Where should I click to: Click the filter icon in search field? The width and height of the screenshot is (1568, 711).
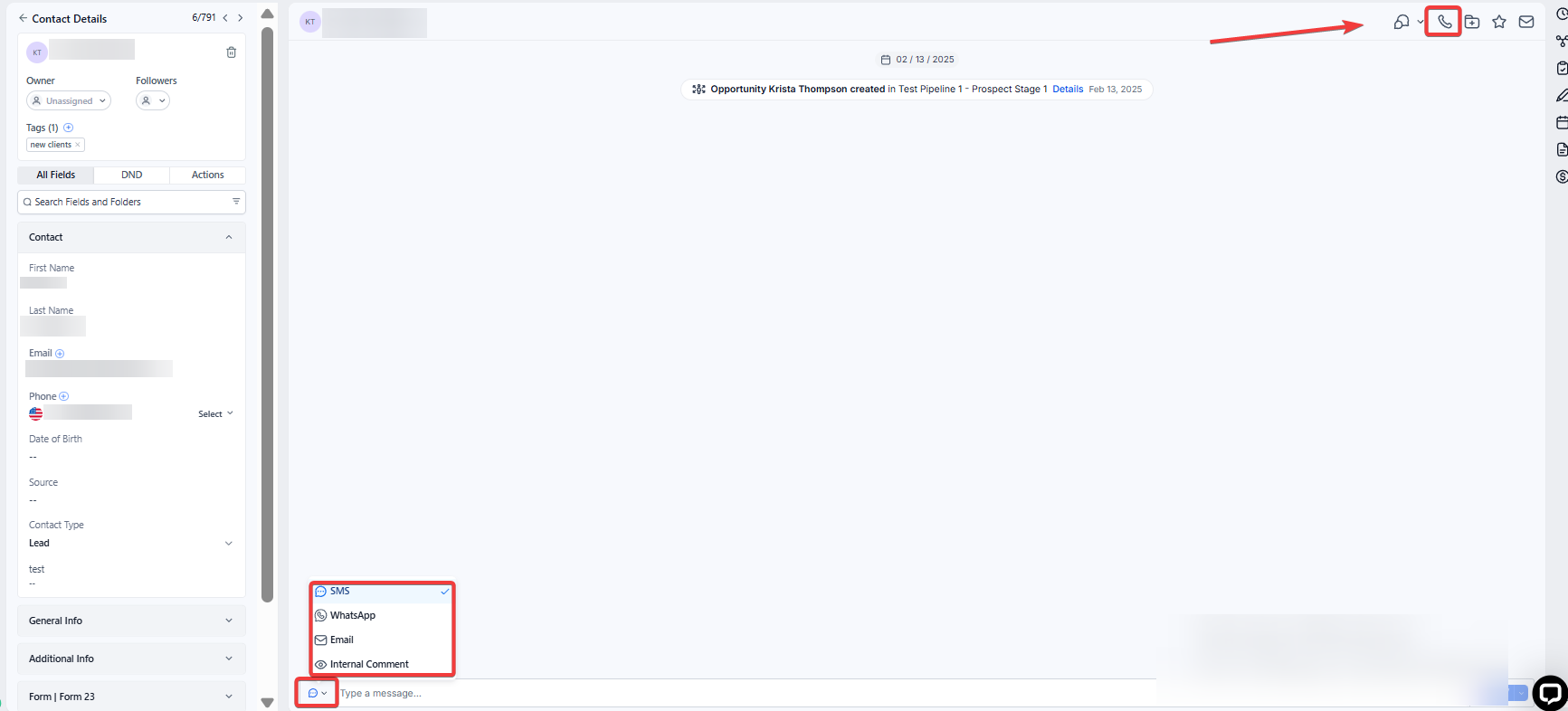point(236,202)
